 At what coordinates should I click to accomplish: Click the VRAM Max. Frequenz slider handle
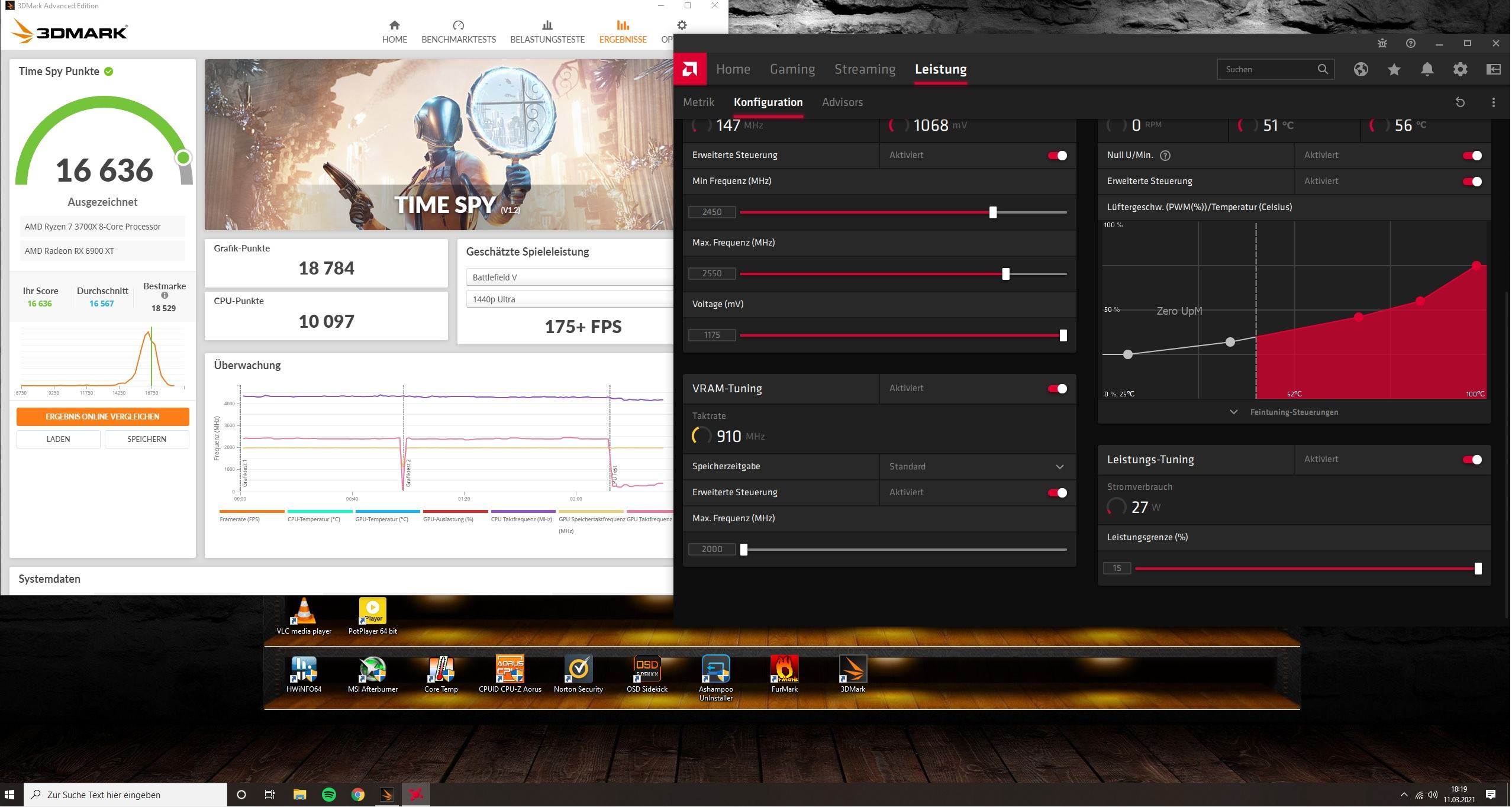tap(744, 550)
